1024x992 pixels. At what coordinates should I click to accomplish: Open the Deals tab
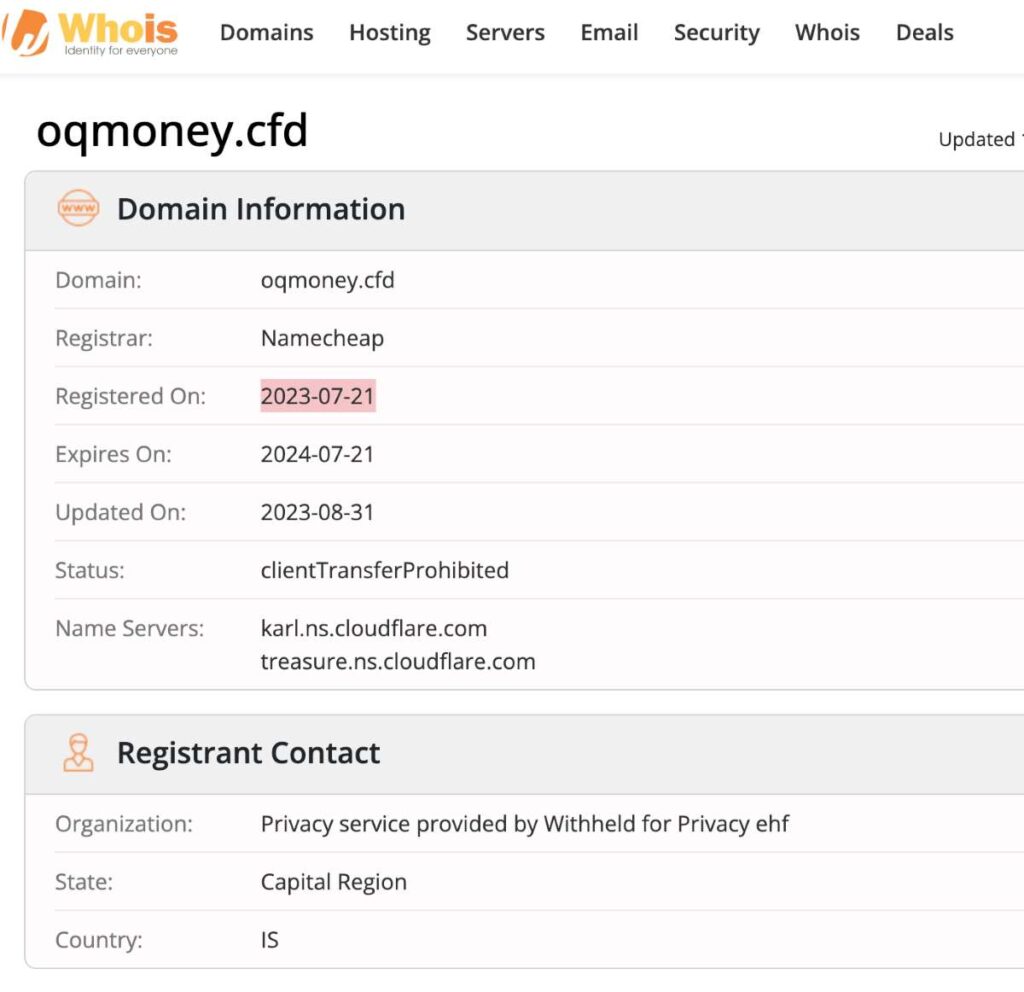point(923,32)
